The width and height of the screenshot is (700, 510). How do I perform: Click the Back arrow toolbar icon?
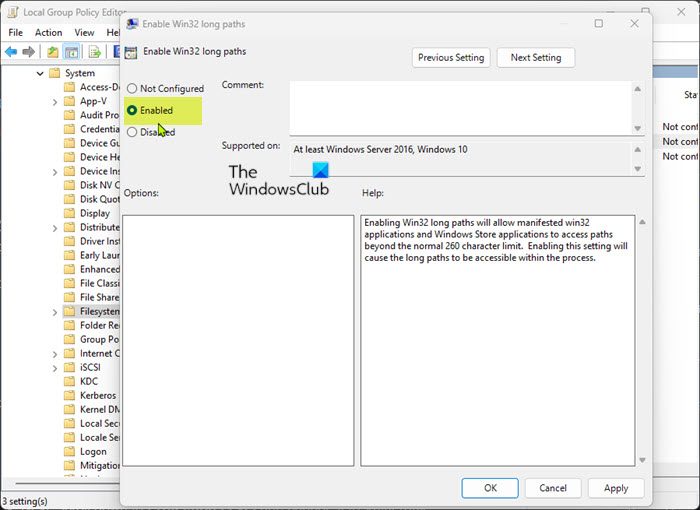(x=11, y=52)
